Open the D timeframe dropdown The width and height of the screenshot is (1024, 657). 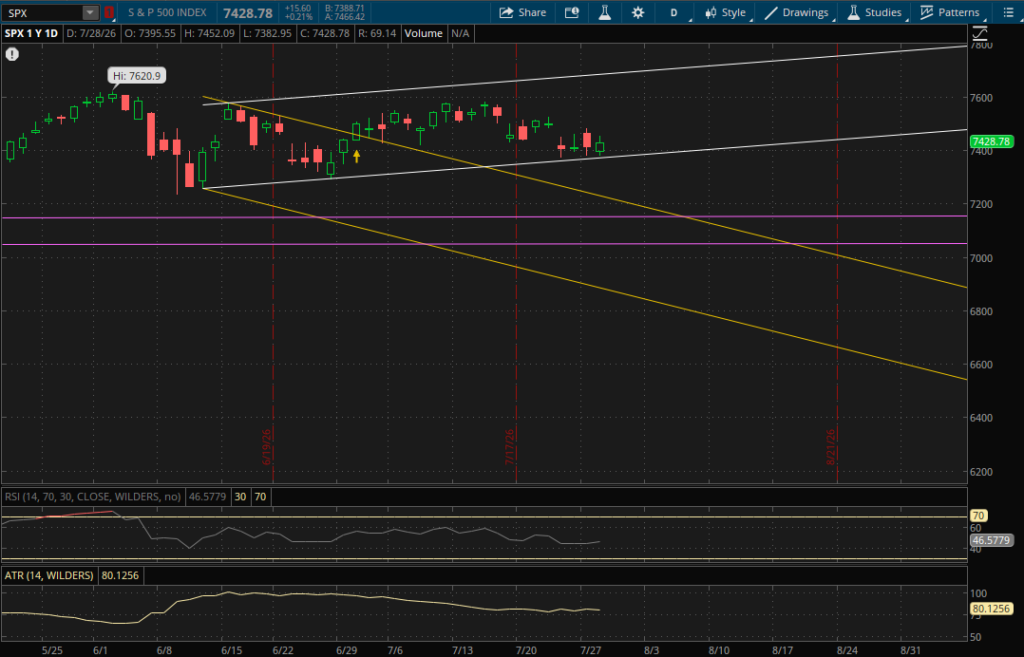pyautogui.click(x=675, y=12)
